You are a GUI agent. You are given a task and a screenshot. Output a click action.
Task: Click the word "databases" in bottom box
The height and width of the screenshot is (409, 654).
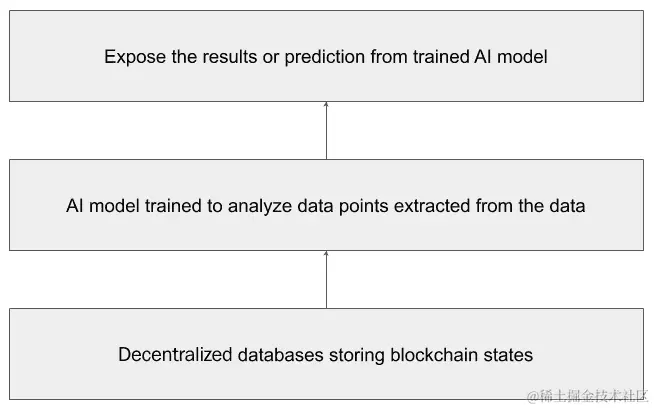coord(280,355)
